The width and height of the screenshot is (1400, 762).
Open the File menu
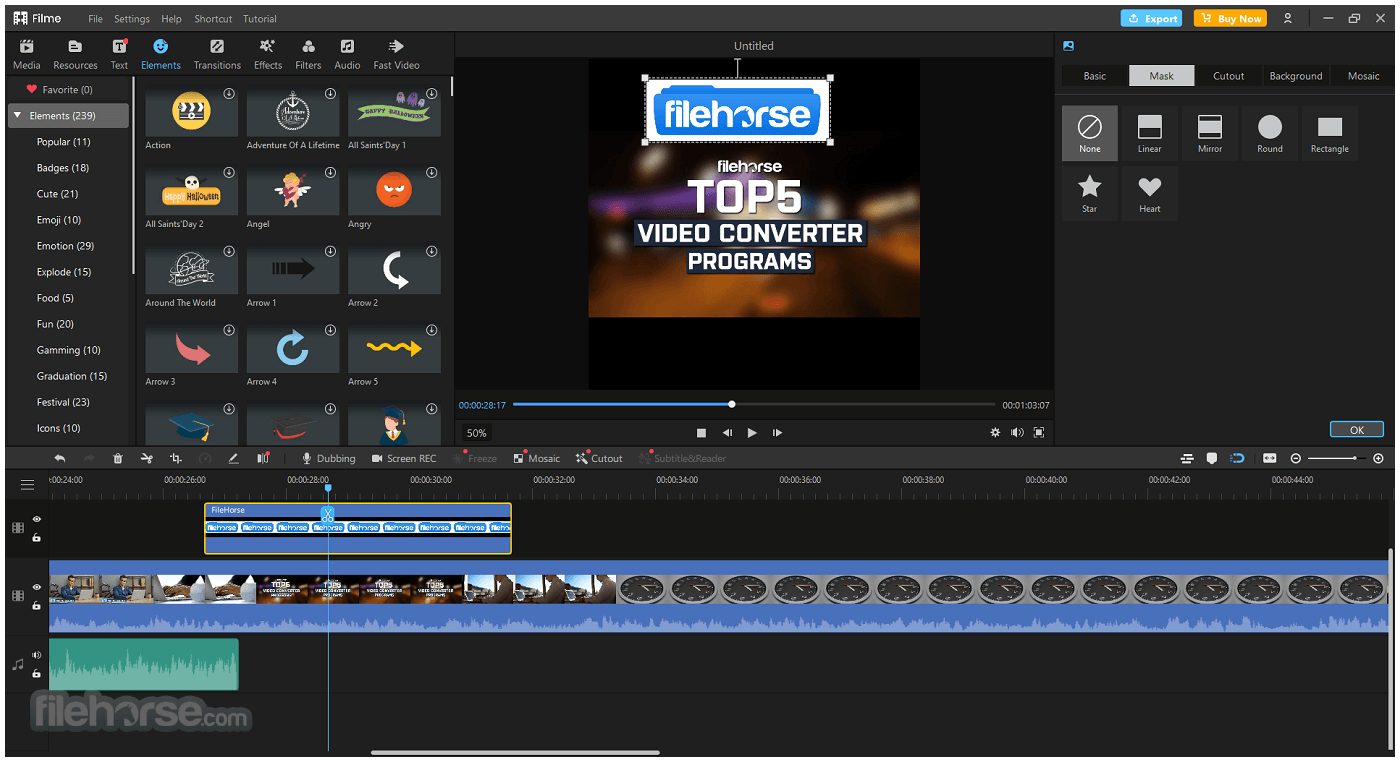[95, 19]
